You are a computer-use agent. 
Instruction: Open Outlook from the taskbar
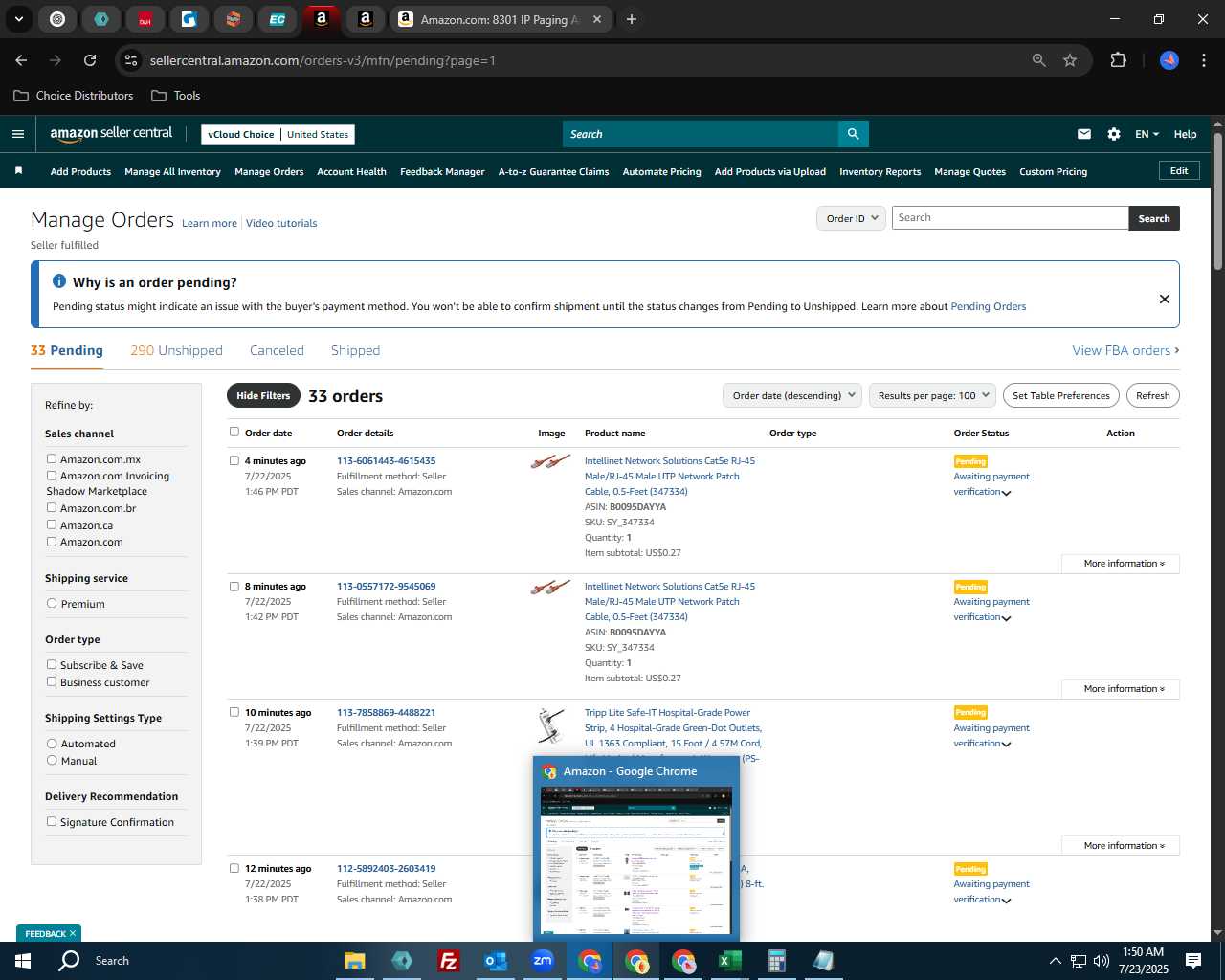pyautogui.click(x=496, y=961)
